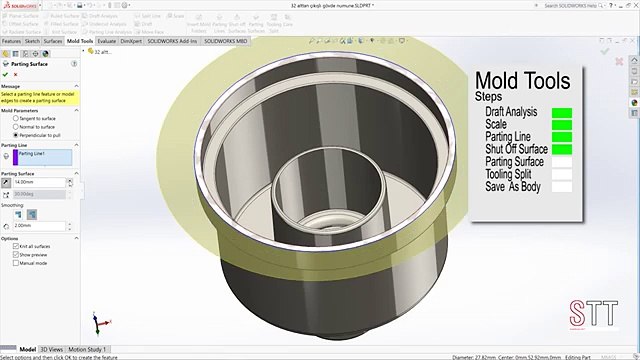This screenshot has width=640, height=360.
Task: Toggle Knit all surfaces checkbox
Action: coord(16,246)
